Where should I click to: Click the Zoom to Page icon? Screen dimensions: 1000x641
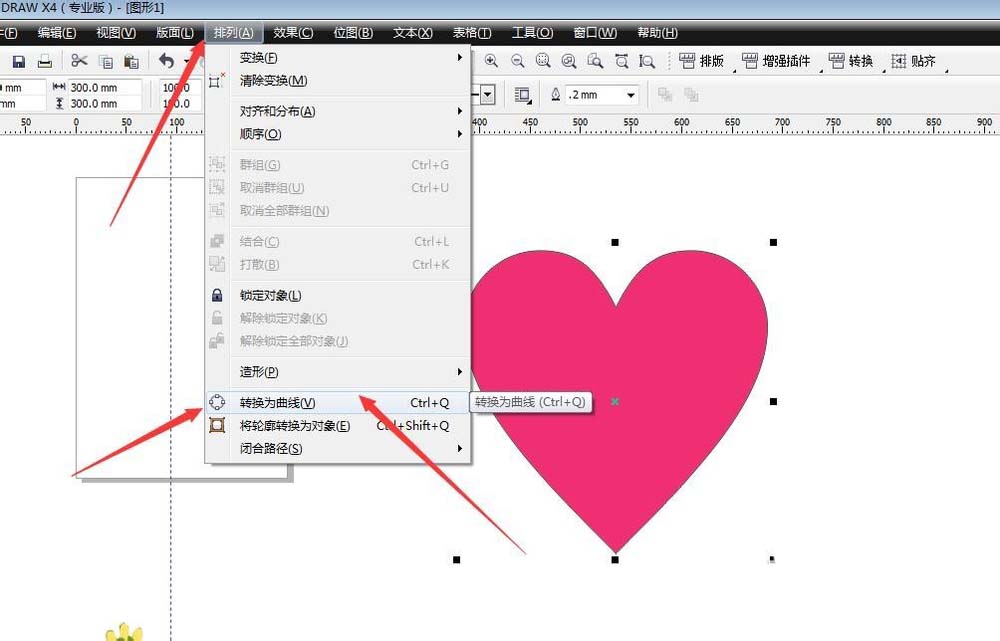click(x=595, y=61)
